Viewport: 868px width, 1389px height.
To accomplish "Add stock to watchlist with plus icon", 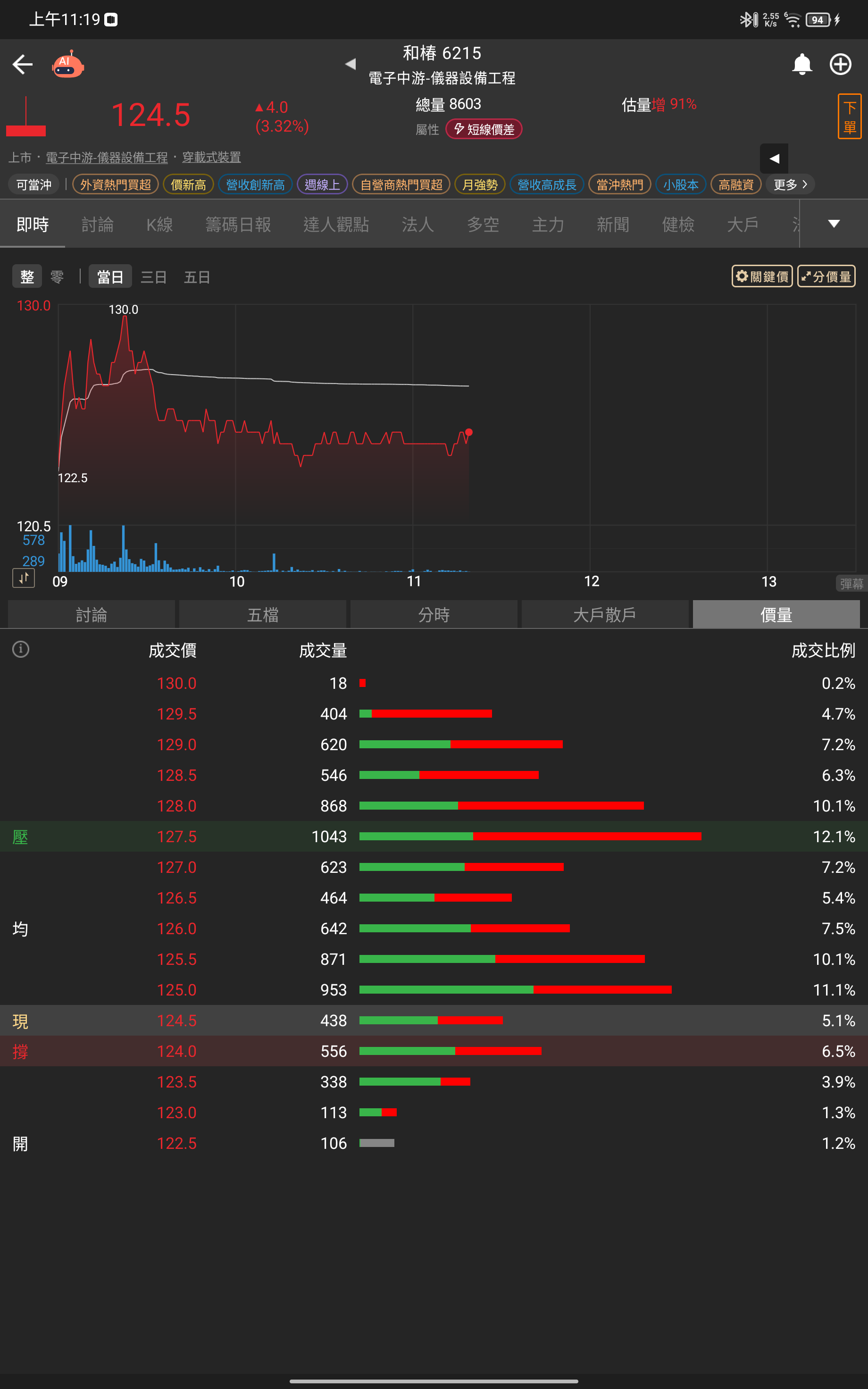I will [841, 64].
